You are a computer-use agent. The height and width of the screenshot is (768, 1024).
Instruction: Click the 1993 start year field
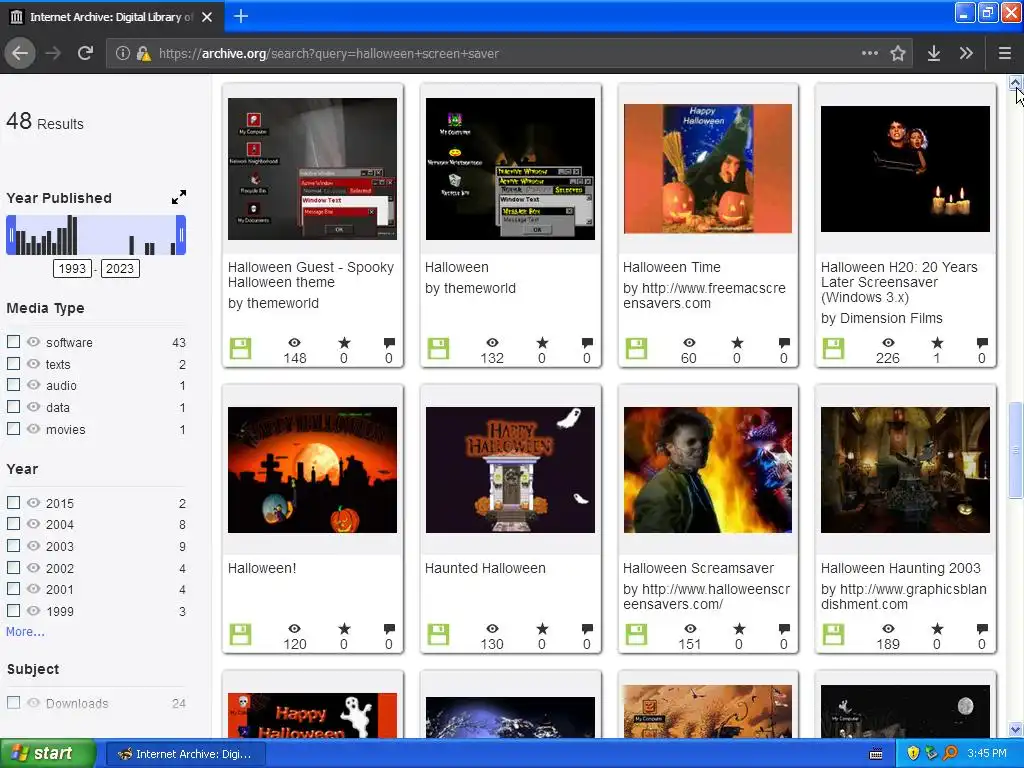(72, 268)
